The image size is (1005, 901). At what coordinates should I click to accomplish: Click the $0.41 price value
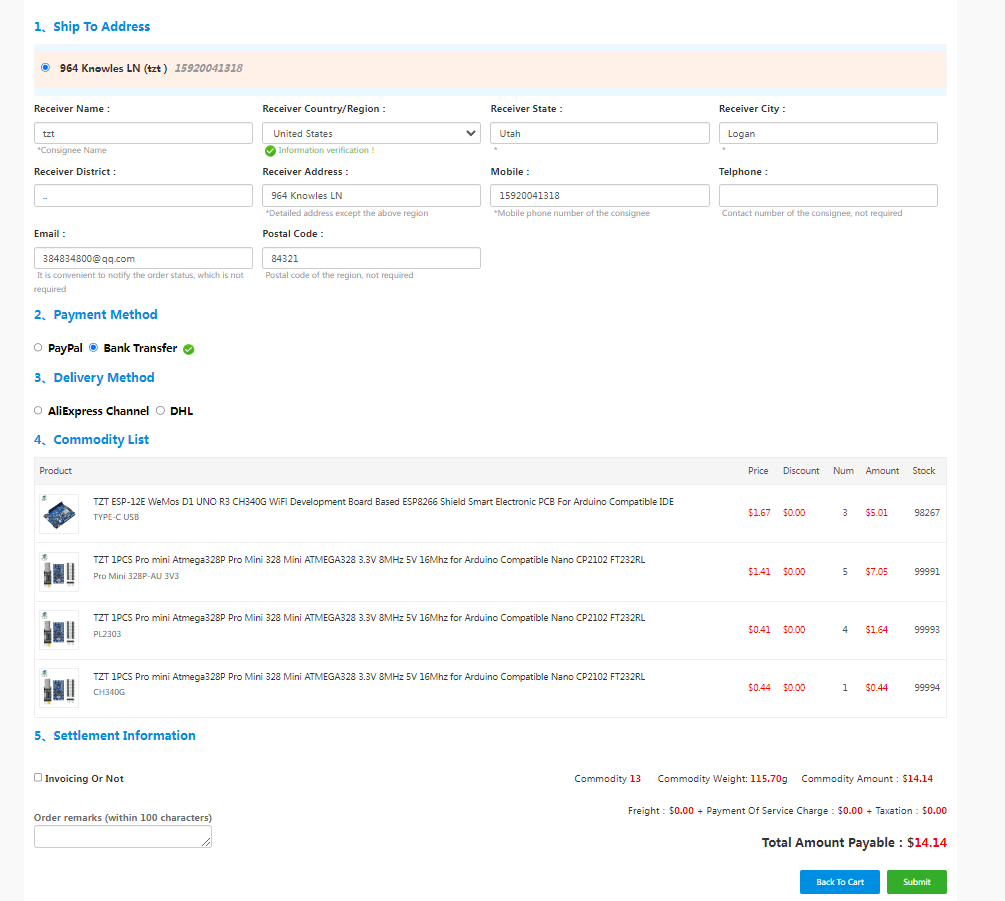click(x=759, y=630)
